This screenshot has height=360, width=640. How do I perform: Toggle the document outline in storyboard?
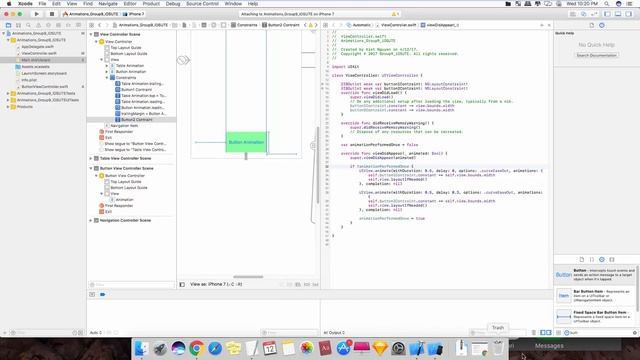coord(182,284)
